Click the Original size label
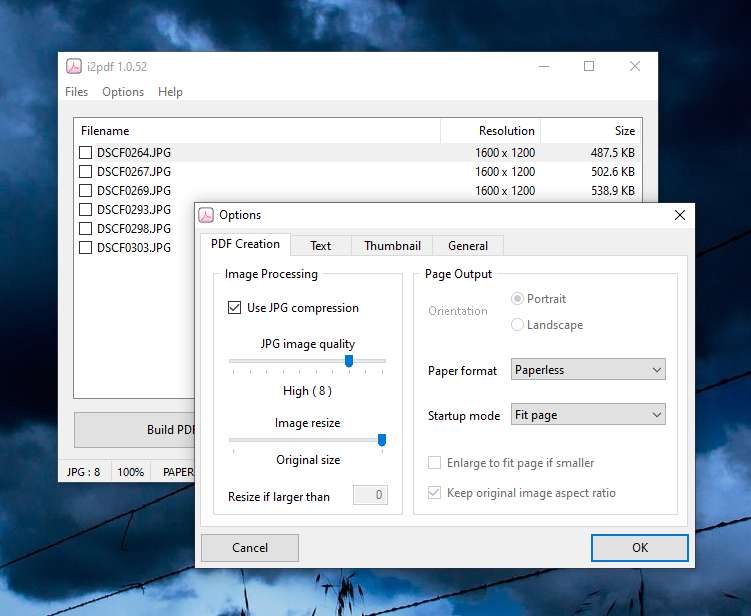 [x=308, y=460]
